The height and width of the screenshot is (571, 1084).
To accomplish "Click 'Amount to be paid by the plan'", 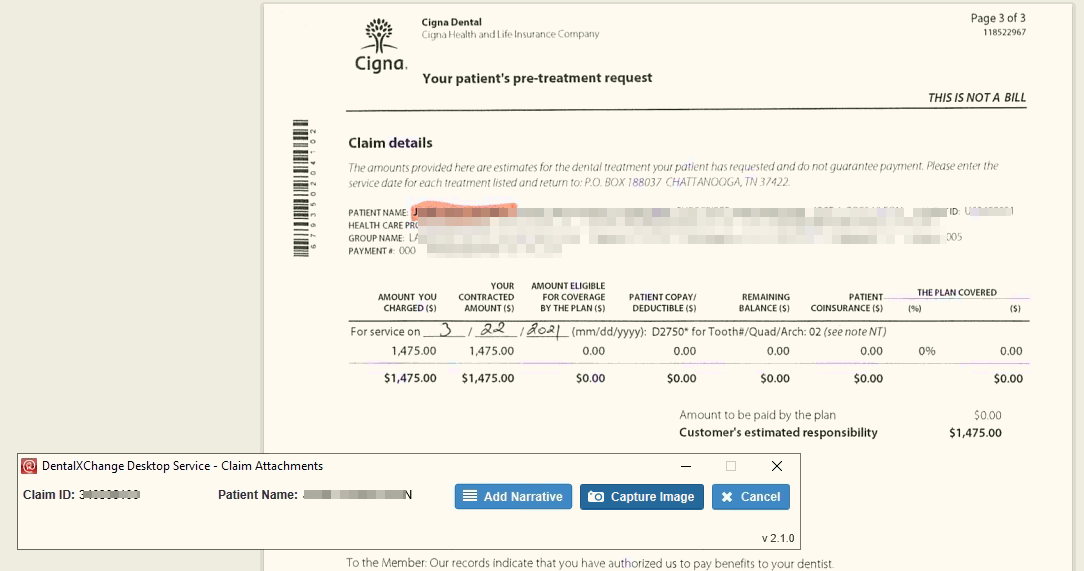I will tap(757, 415).
